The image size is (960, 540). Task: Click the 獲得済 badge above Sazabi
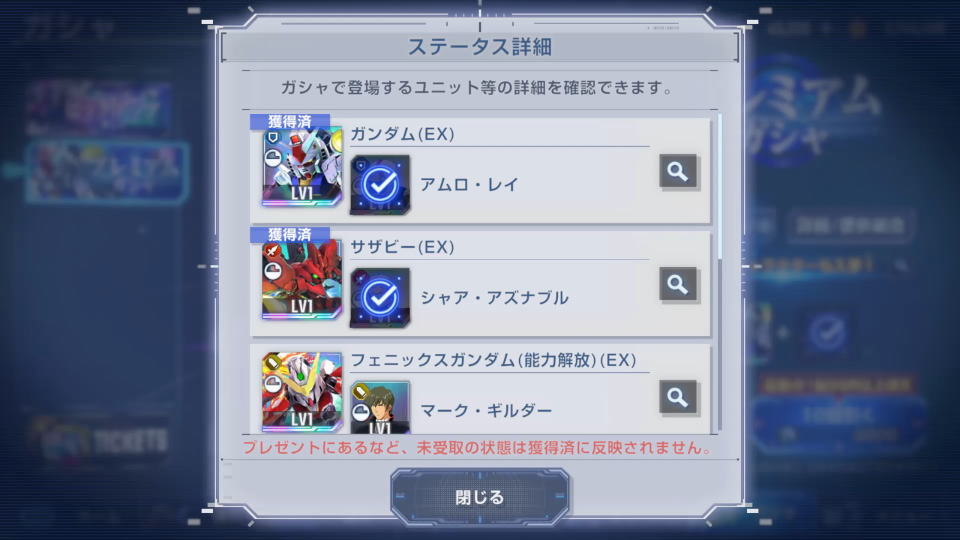[x=290, y=234]
